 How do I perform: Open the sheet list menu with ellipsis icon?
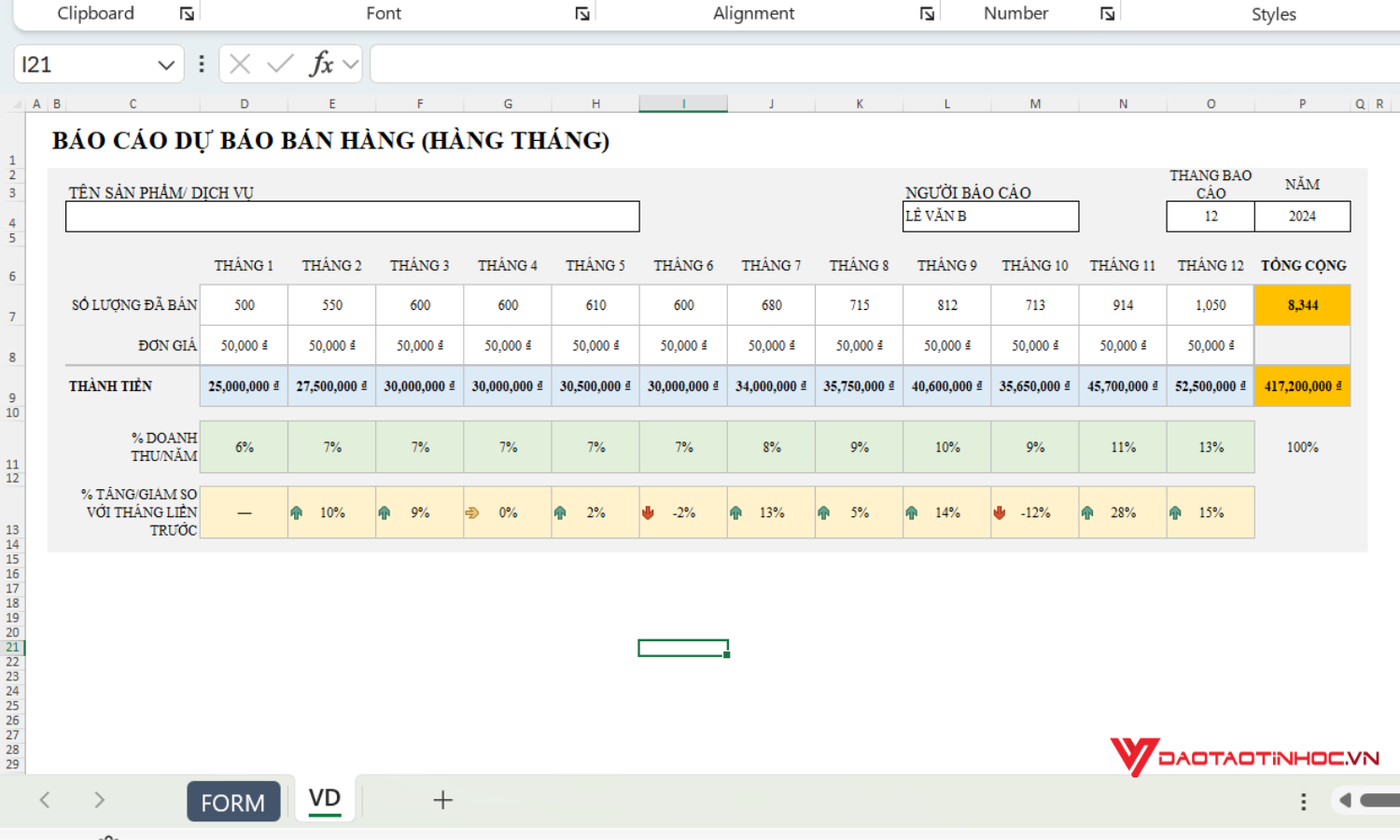pyautogui.click(x=1303, y=800)
